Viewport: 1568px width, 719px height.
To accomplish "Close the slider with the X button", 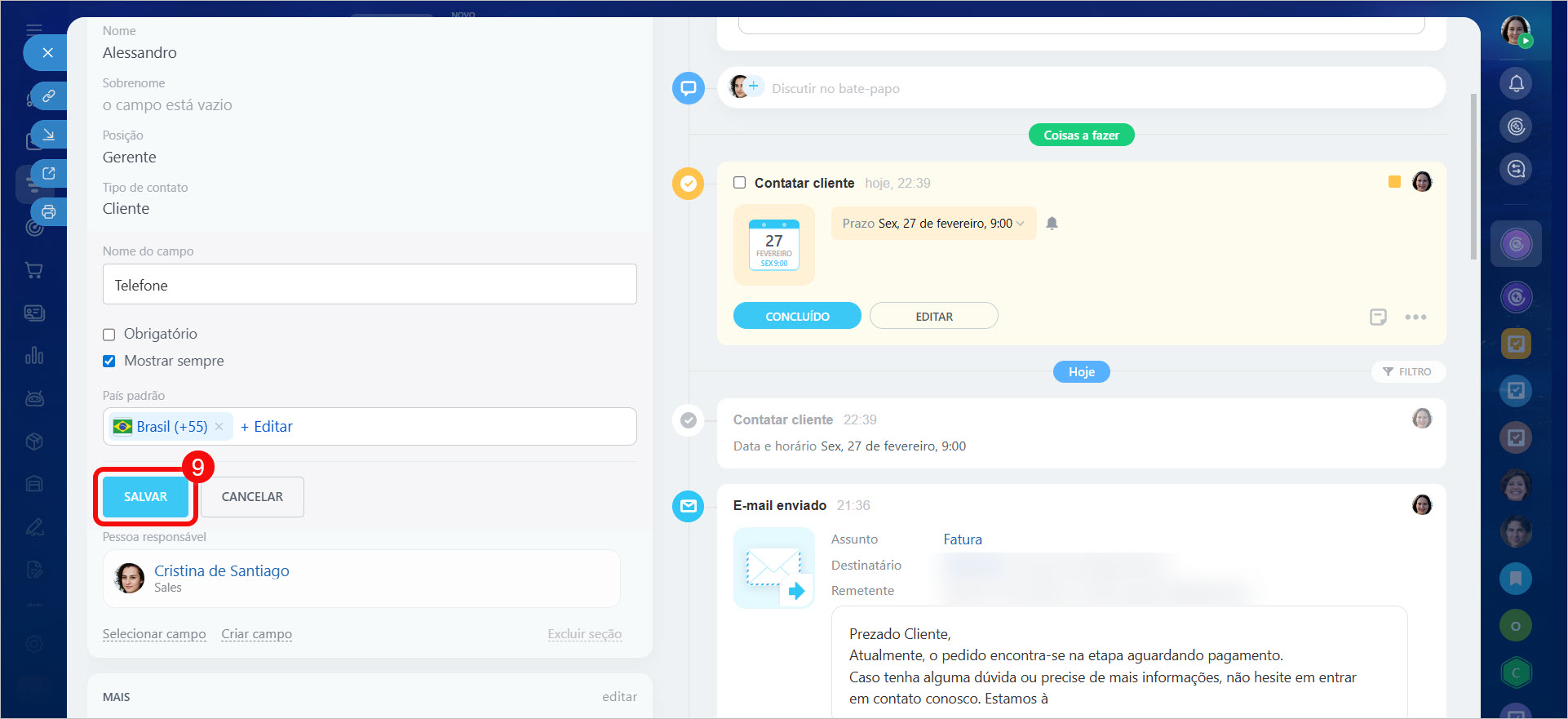I will tap(48, 53).
